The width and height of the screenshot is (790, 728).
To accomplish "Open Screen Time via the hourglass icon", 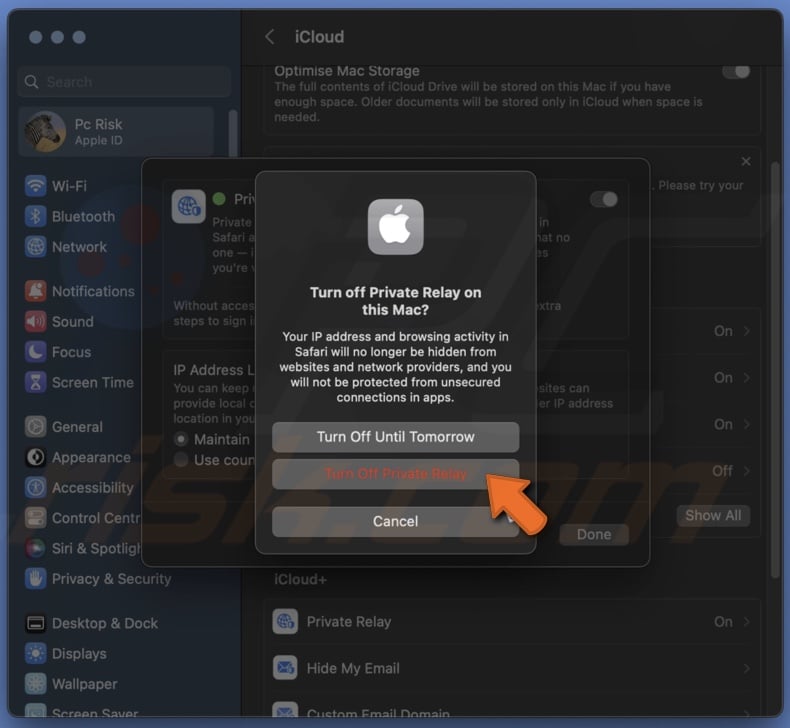I will point(35,382).
